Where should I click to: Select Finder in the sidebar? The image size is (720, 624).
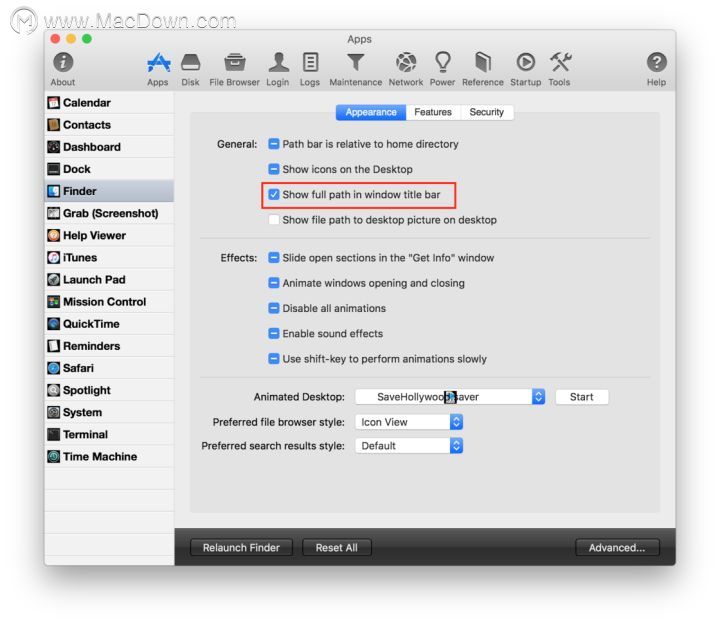pyautogui.click(x=109, y=191)
